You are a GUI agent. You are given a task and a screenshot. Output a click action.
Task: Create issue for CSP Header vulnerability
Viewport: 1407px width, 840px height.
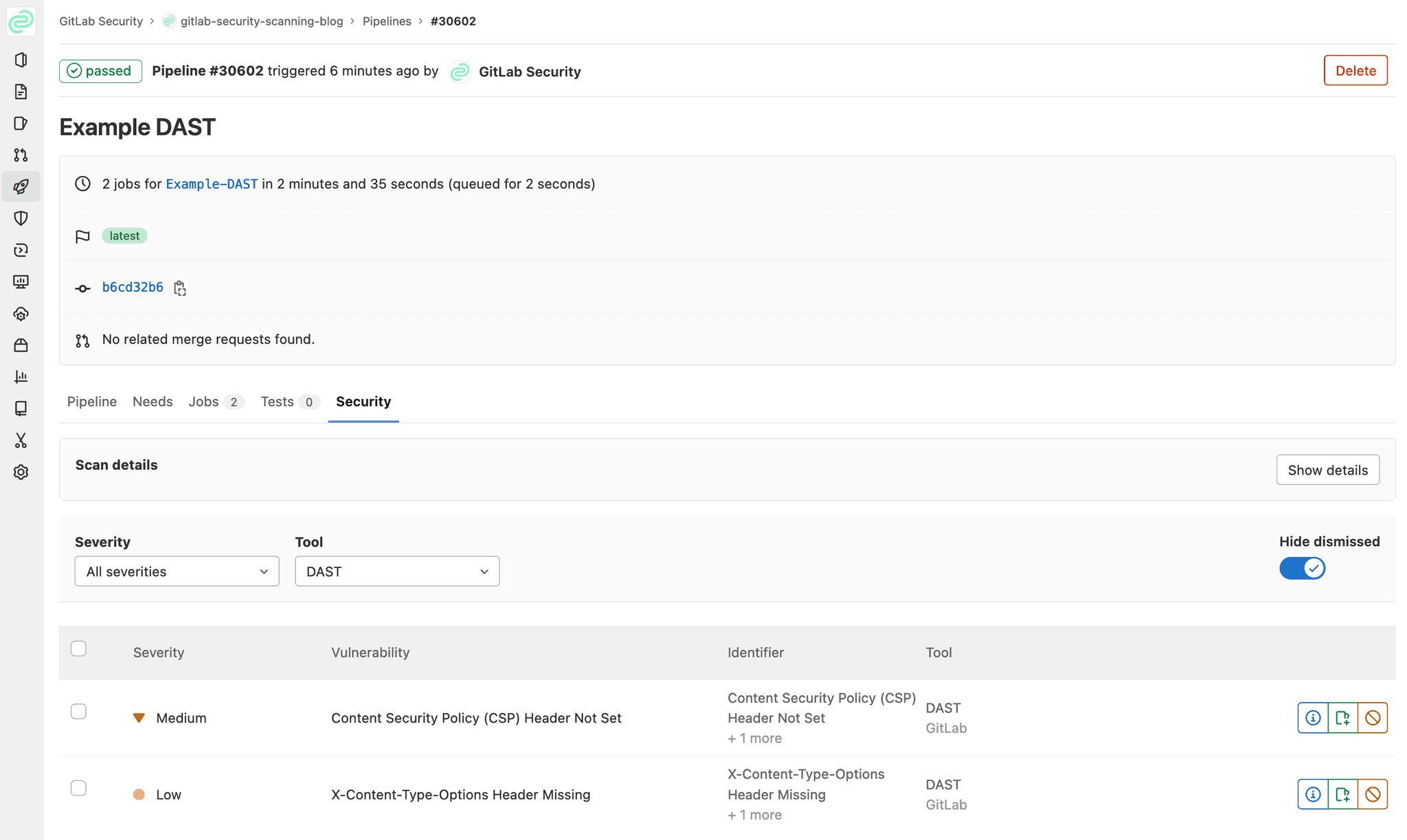[1342, 718]
